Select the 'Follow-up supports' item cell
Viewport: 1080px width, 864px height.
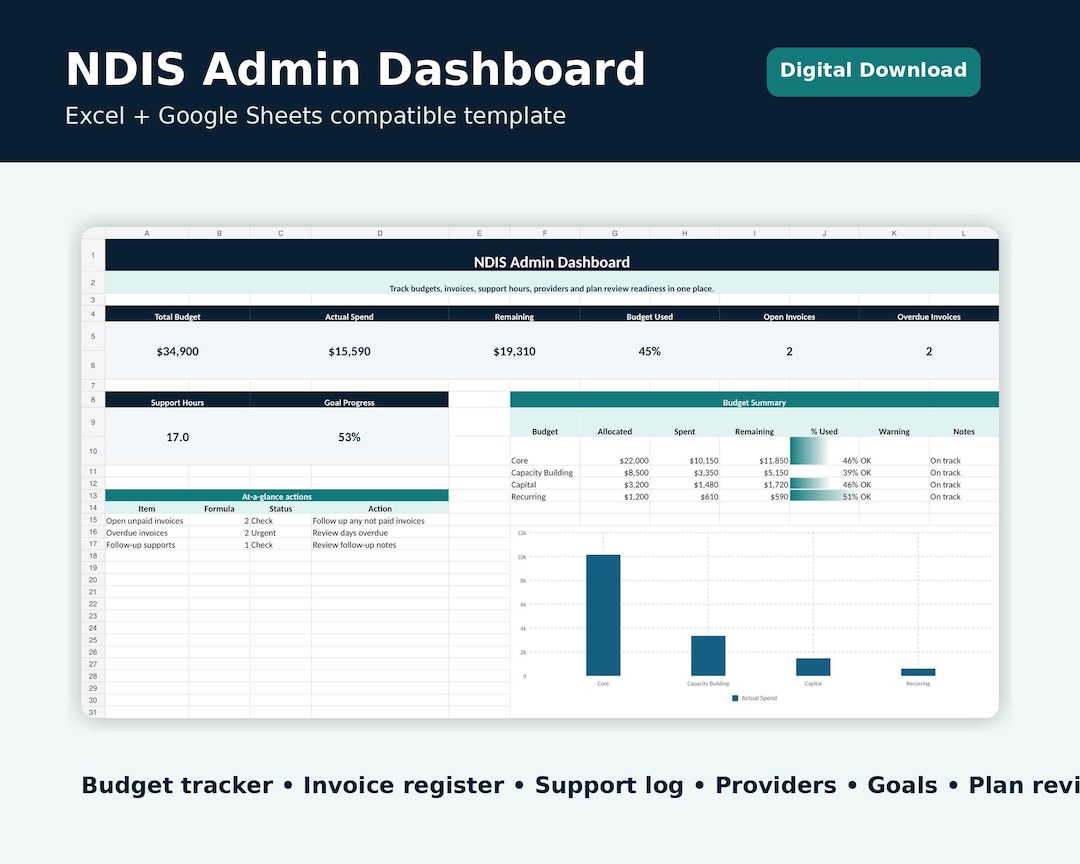147,544
